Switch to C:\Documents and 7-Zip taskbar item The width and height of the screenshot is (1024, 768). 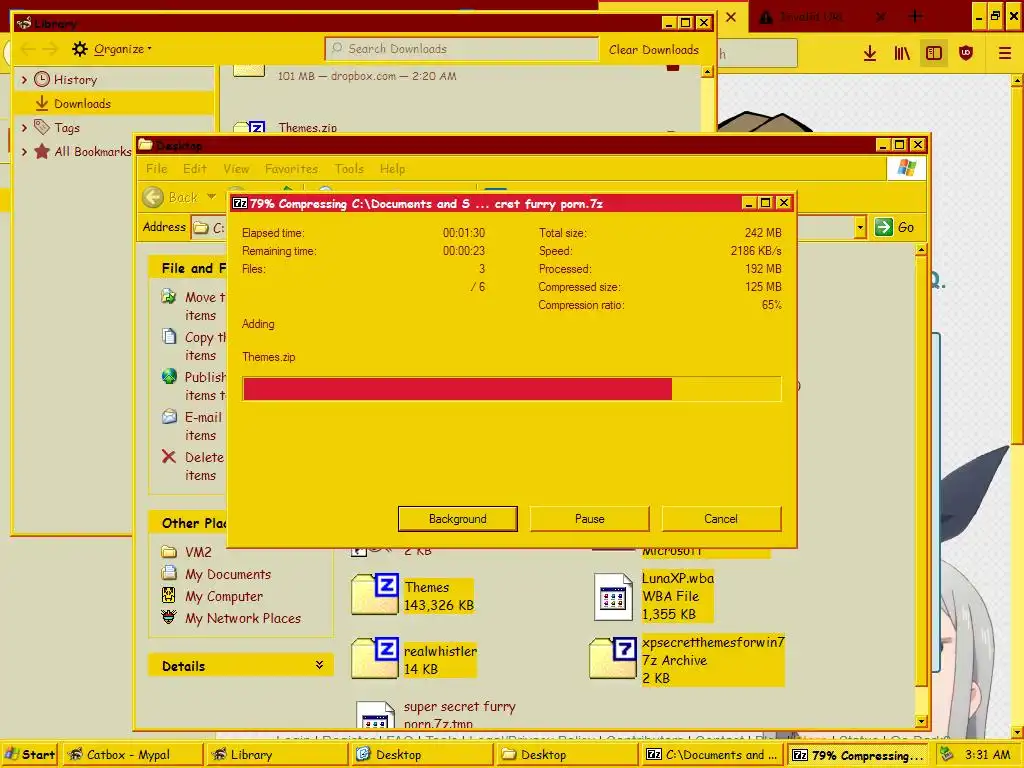(713, 755)
